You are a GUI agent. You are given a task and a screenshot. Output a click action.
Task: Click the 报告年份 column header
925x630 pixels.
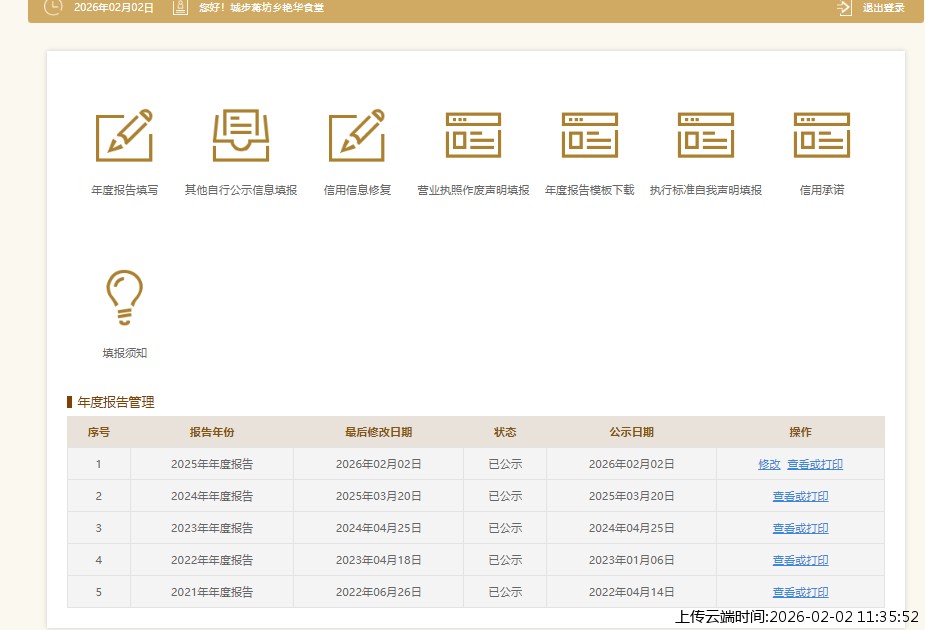pyautogui.click(x=211, y=432)
